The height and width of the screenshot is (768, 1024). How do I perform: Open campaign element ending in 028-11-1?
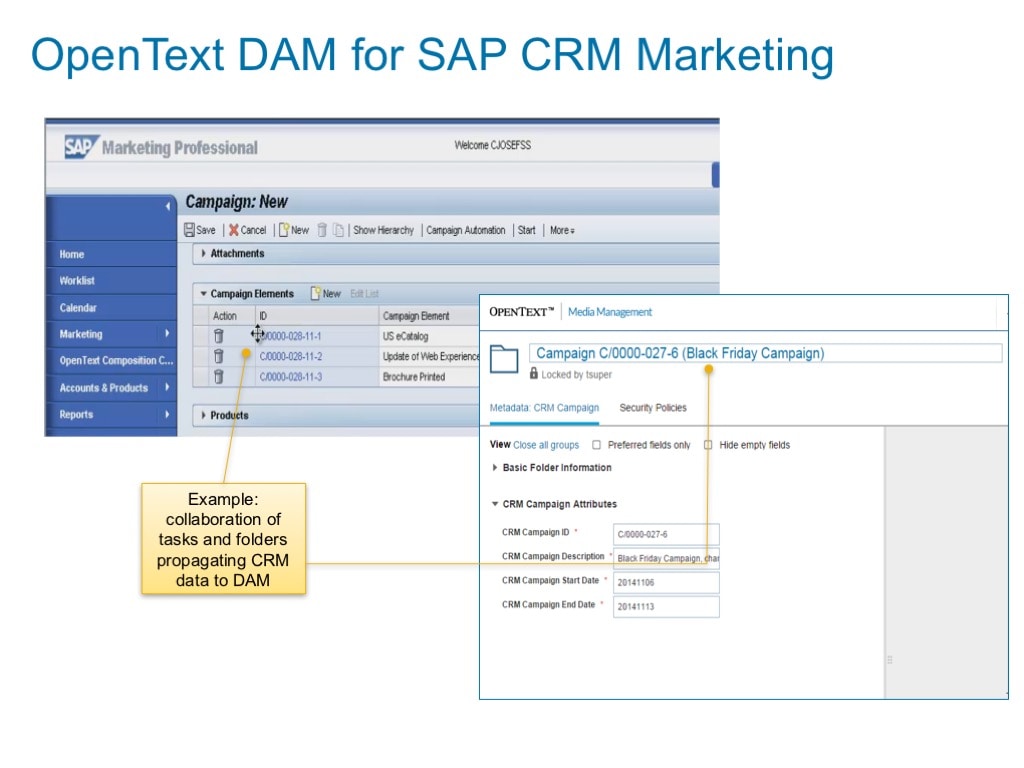point(291,336)
